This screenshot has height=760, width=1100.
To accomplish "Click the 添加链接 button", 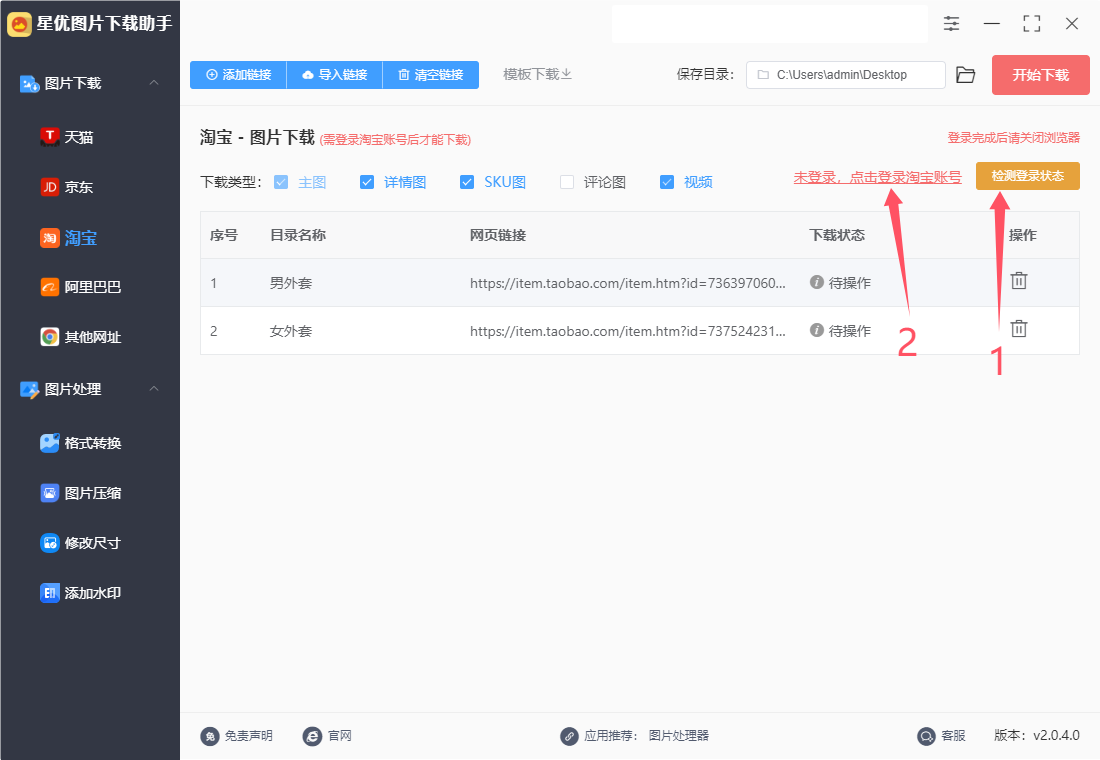I will tap(239, 75).
